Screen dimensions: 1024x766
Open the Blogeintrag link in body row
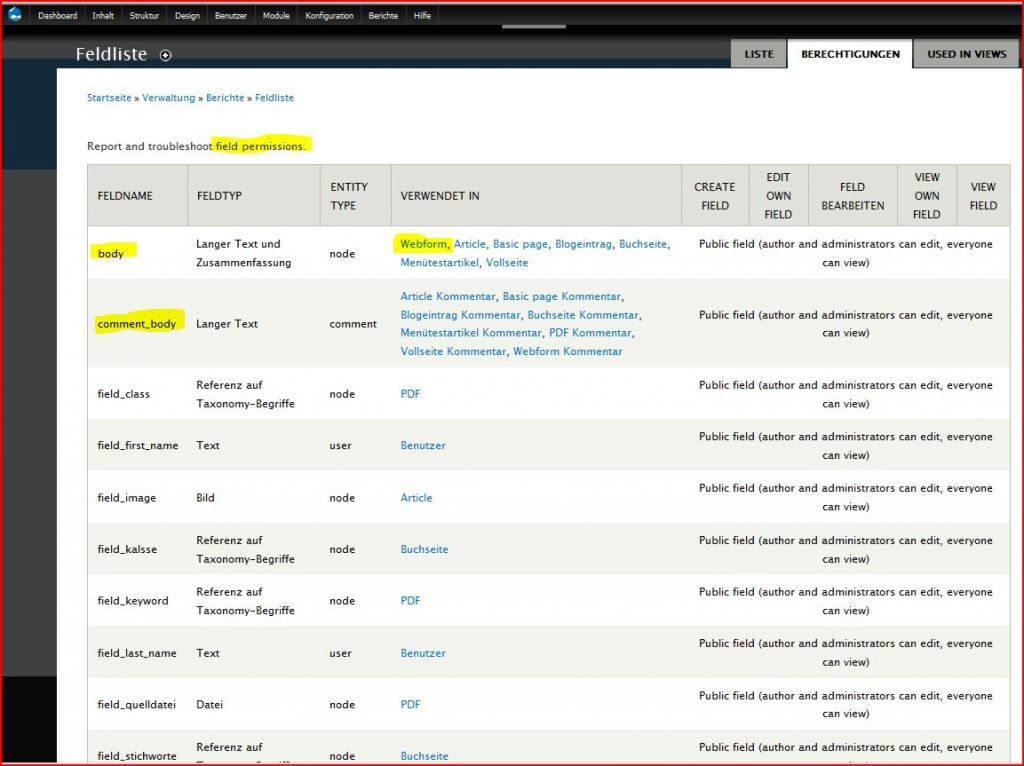583,244
